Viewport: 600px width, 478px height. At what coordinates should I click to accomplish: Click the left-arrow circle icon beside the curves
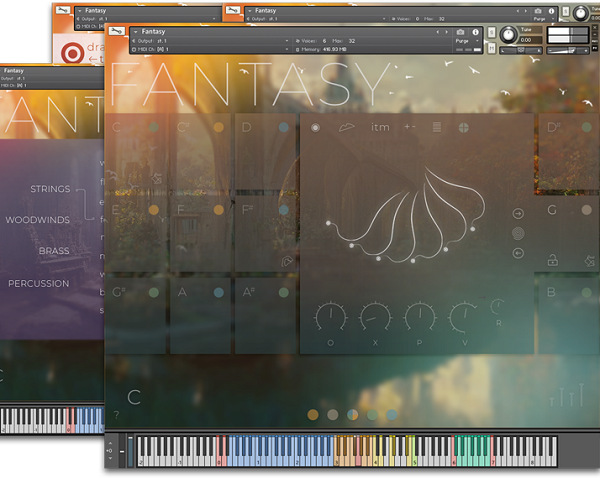[x=518, y=253]
